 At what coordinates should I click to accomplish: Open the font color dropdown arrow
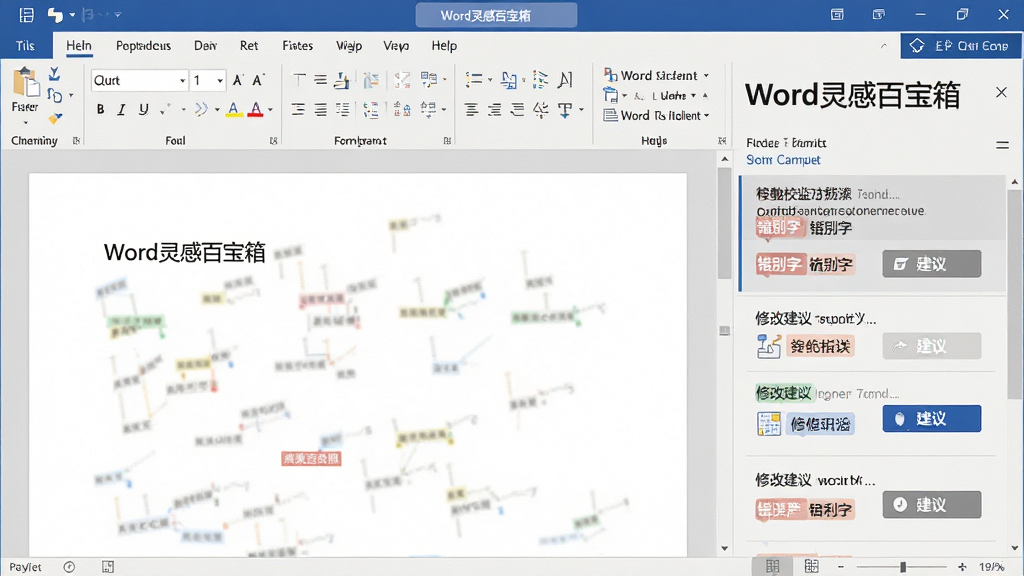[270, 110]
